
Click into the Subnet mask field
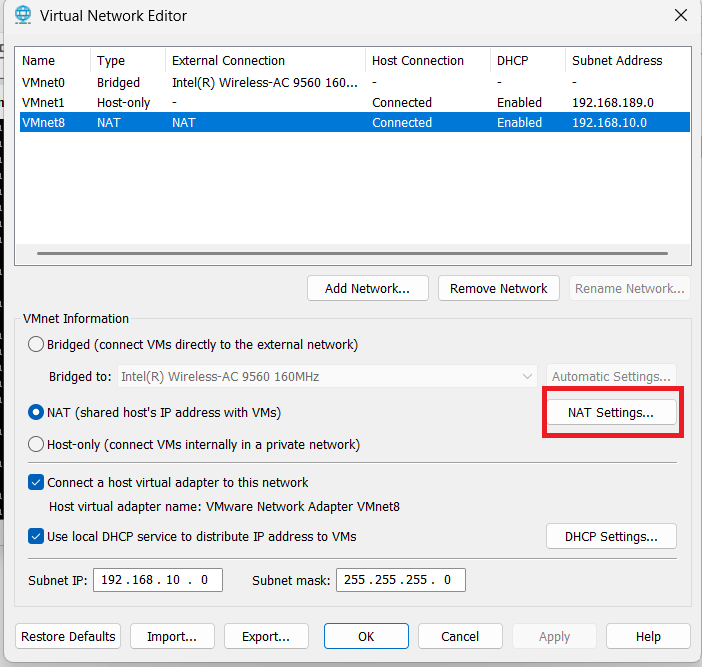click(400, 580)
